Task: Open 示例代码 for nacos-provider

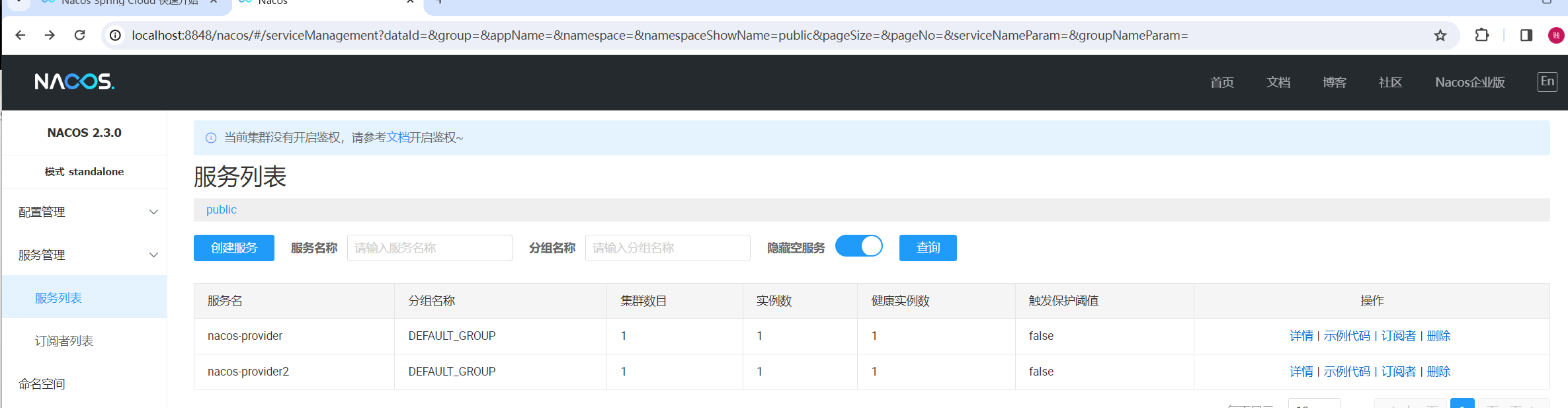Action: point(1347,336)
